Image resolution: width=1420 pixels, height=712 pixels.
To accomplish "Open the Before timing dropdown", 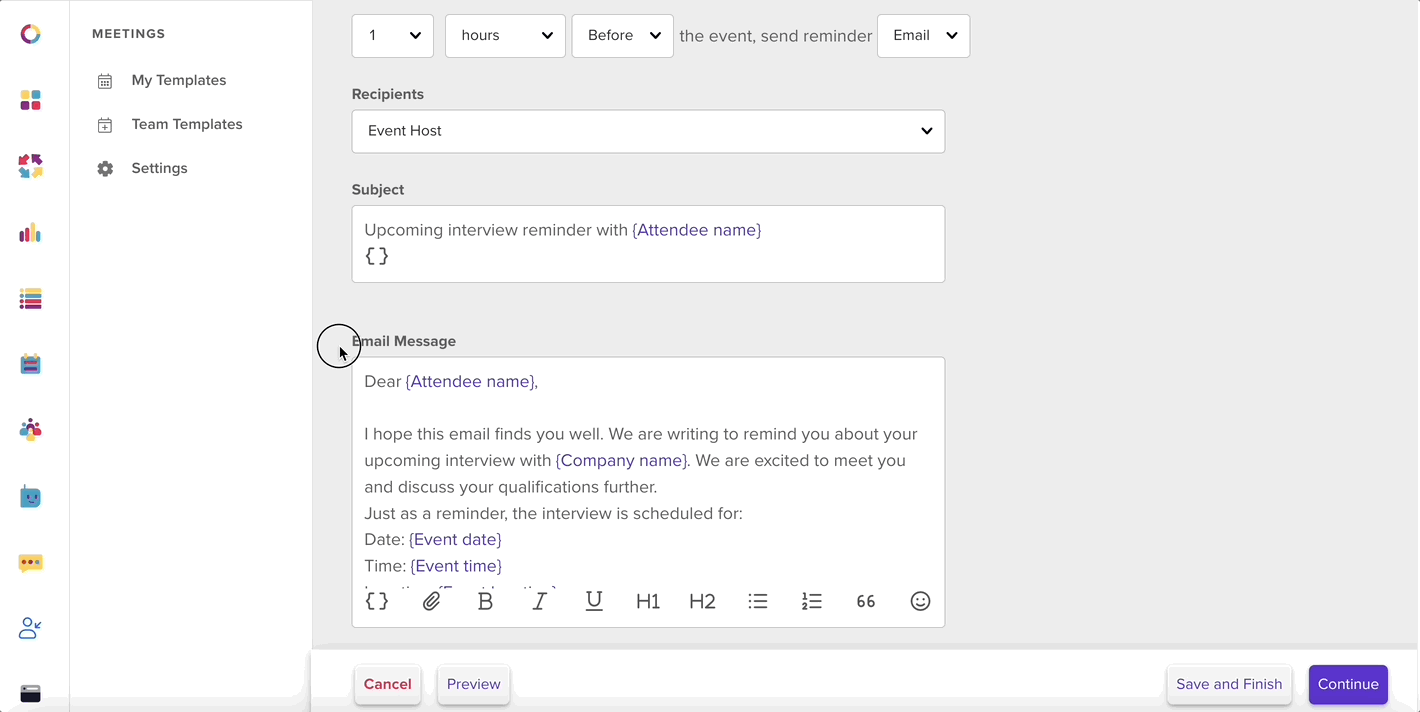I will [x=622, y=36].
